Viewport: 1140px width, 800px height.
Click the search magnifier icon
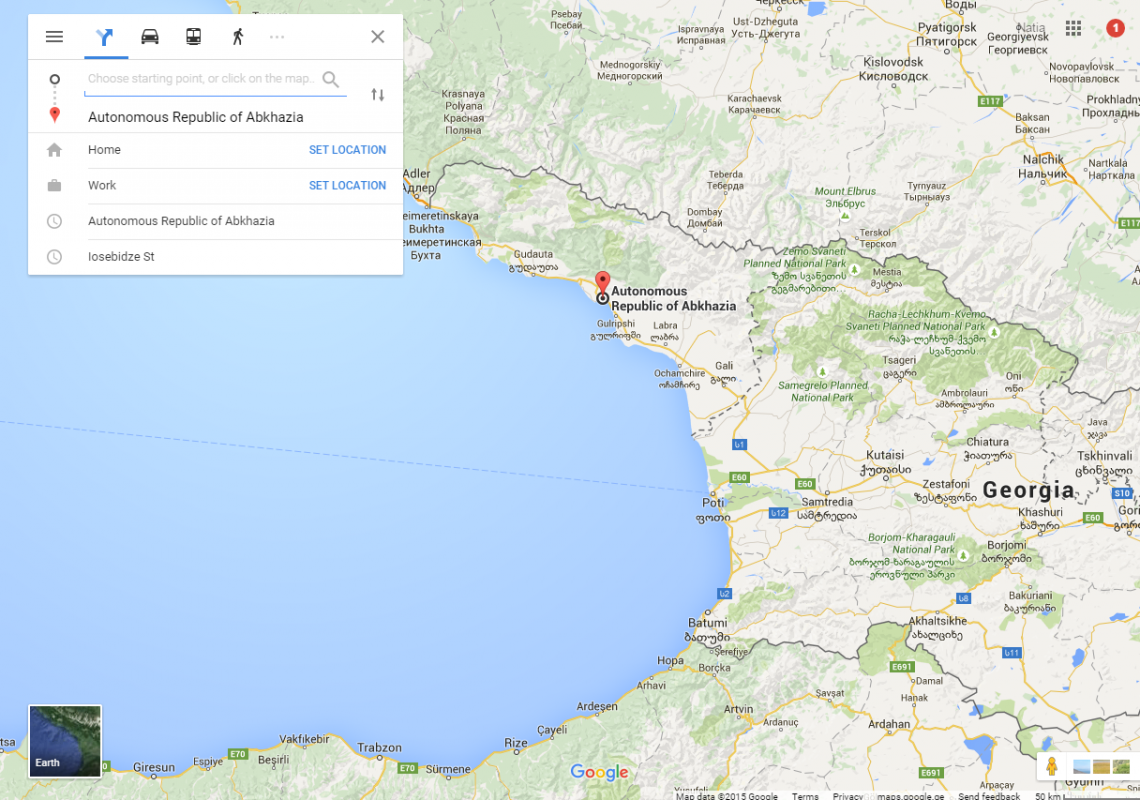[331, 79]
